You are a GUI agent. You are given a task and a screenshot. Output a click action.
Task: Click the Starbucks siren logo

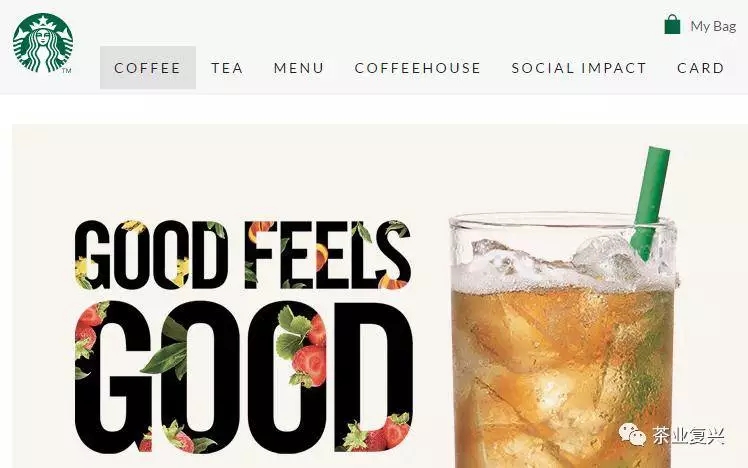tap(43, 43)
